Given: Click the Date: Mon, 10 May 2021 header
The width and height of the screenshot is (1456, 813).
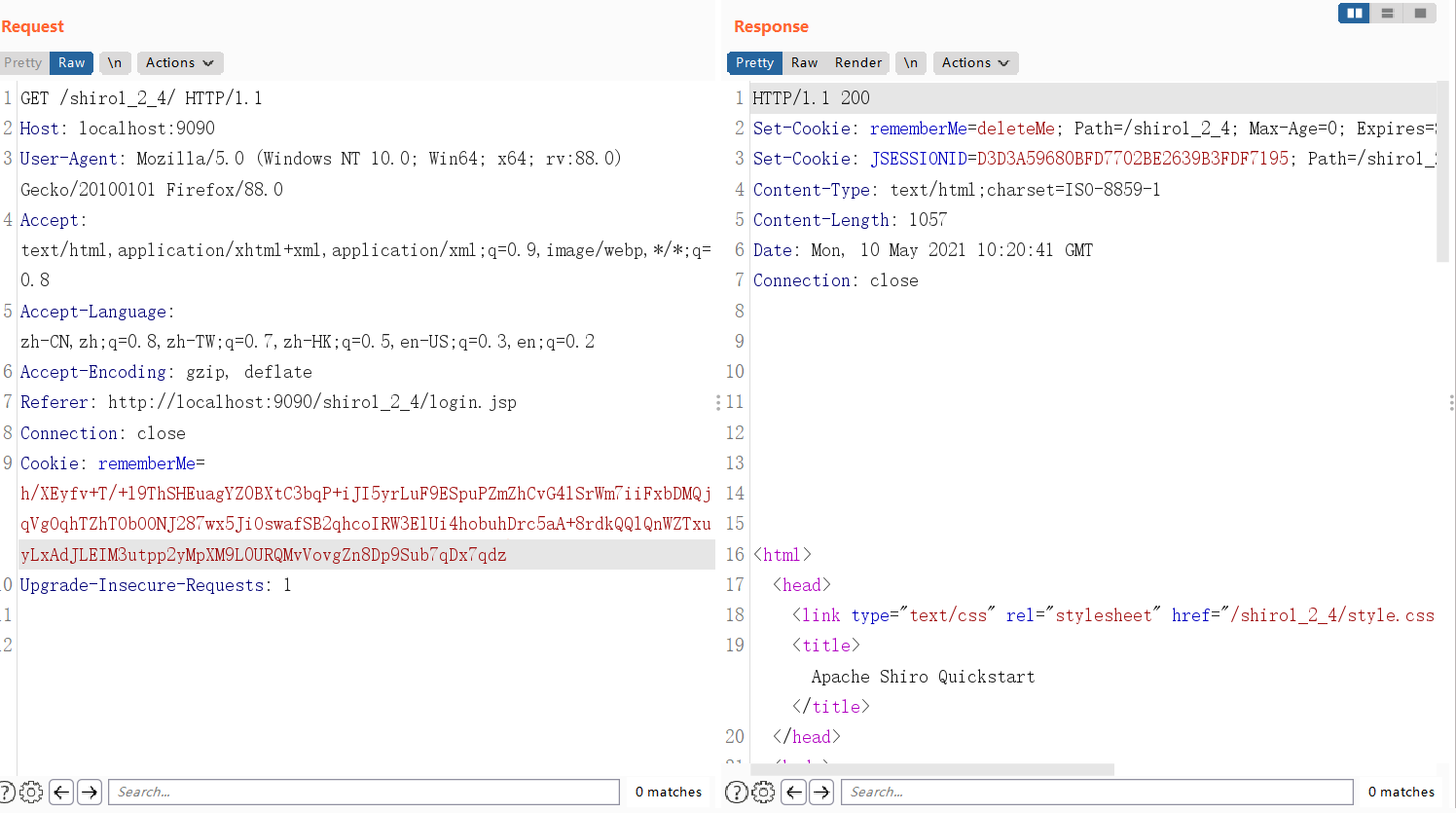Looking at the screenshot, I should tap(924, 250).
